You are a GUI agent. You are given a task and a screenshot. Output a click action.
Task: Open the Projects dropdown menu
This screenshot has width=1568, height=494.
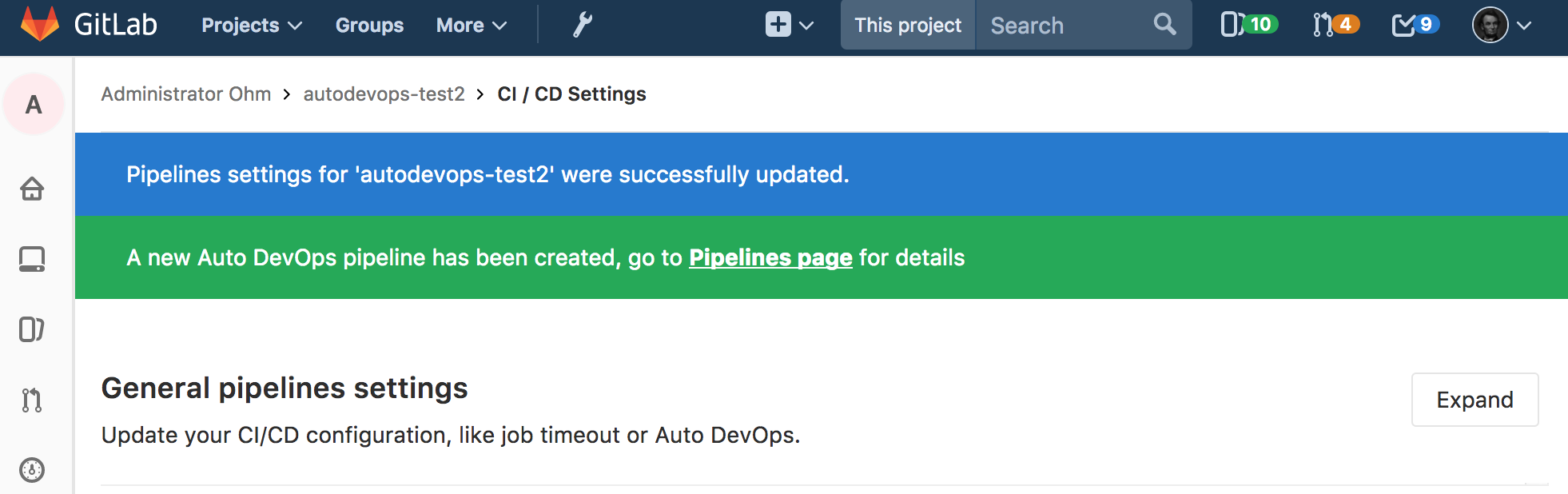[251, 26]
